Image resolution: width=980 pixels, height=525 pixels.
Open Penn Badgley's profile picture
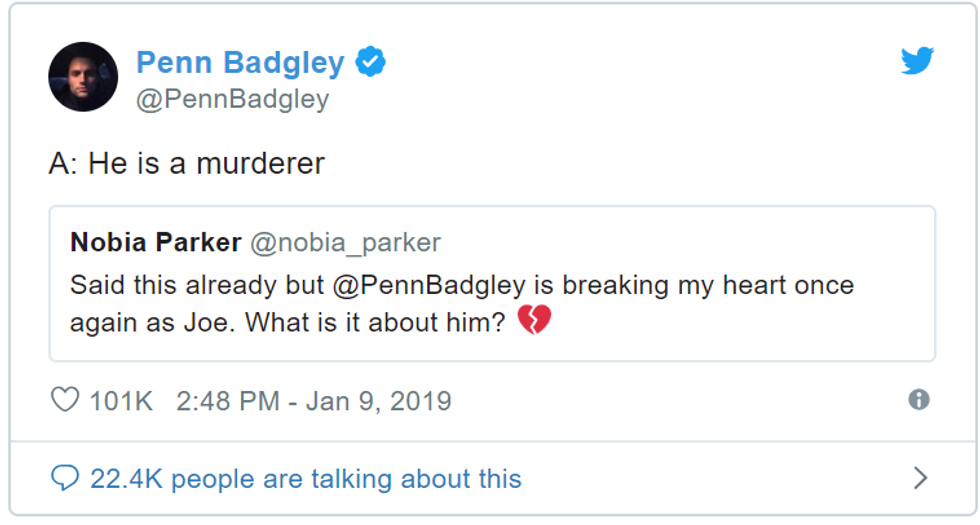coord(83,77)
